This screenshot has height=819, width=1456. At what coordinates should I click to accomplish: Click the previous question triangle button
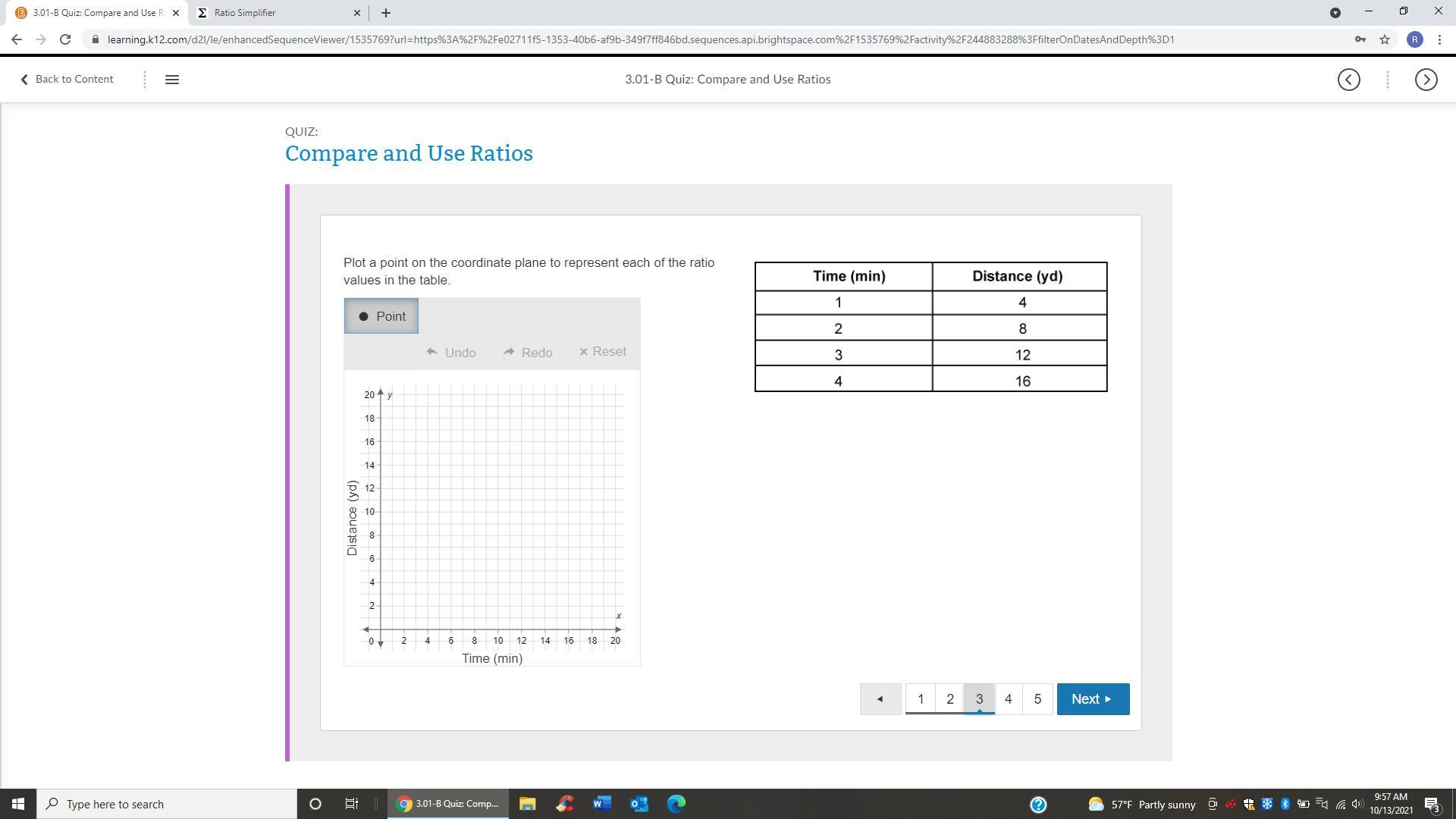[880, 699]
